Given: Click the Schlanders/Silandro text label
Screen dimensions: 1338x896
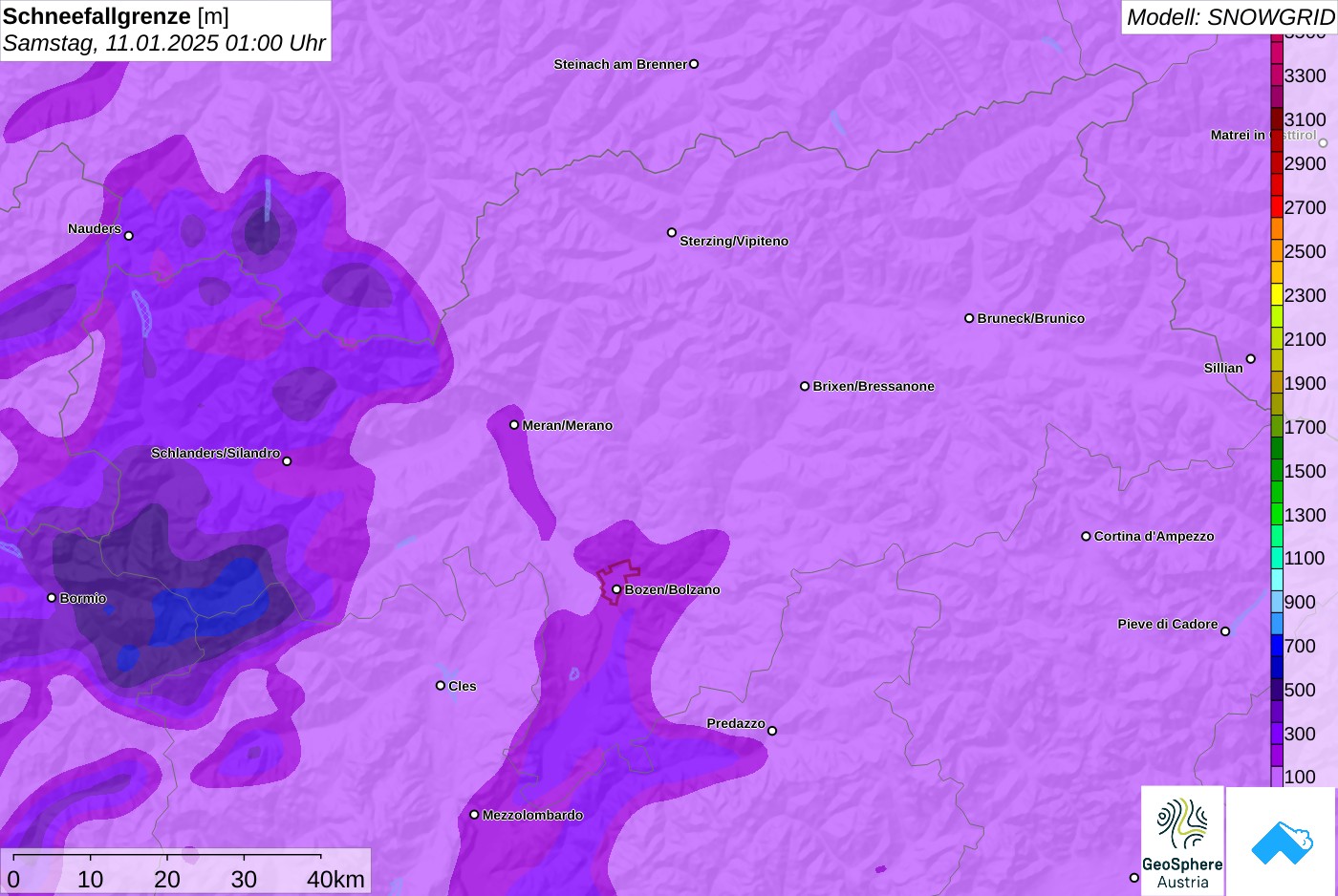Looking at the screenshot, I should tap(216, 453).
